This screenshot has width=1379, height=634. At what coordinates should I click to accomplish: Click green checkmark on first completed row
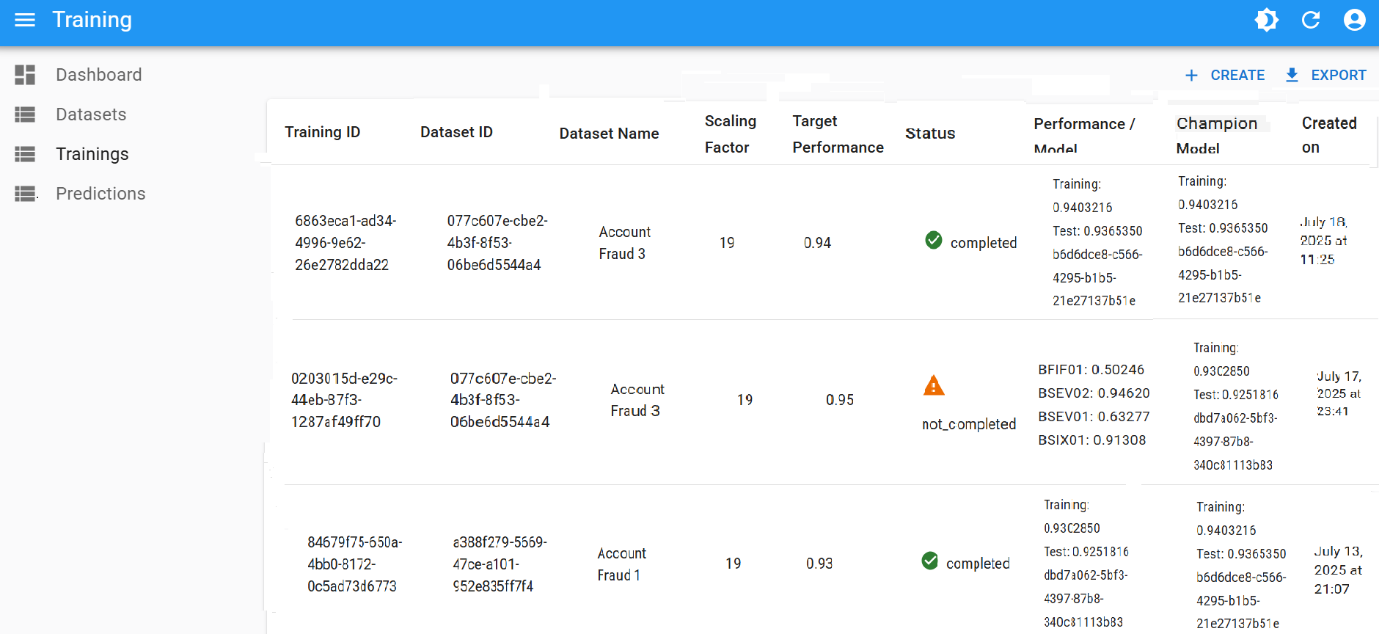[x=933, y=240]
